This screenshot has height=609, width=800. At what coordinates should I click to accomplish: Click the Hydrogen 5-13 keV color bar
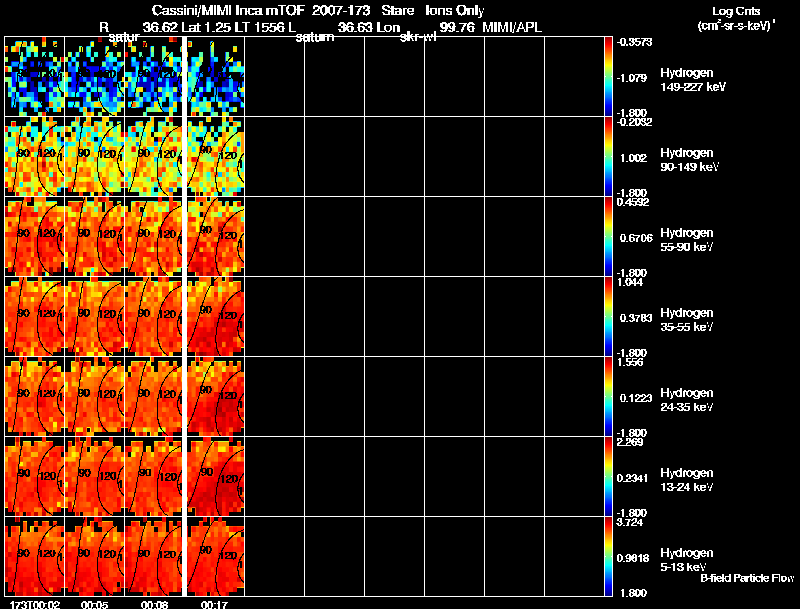click(x=609, y=557)
